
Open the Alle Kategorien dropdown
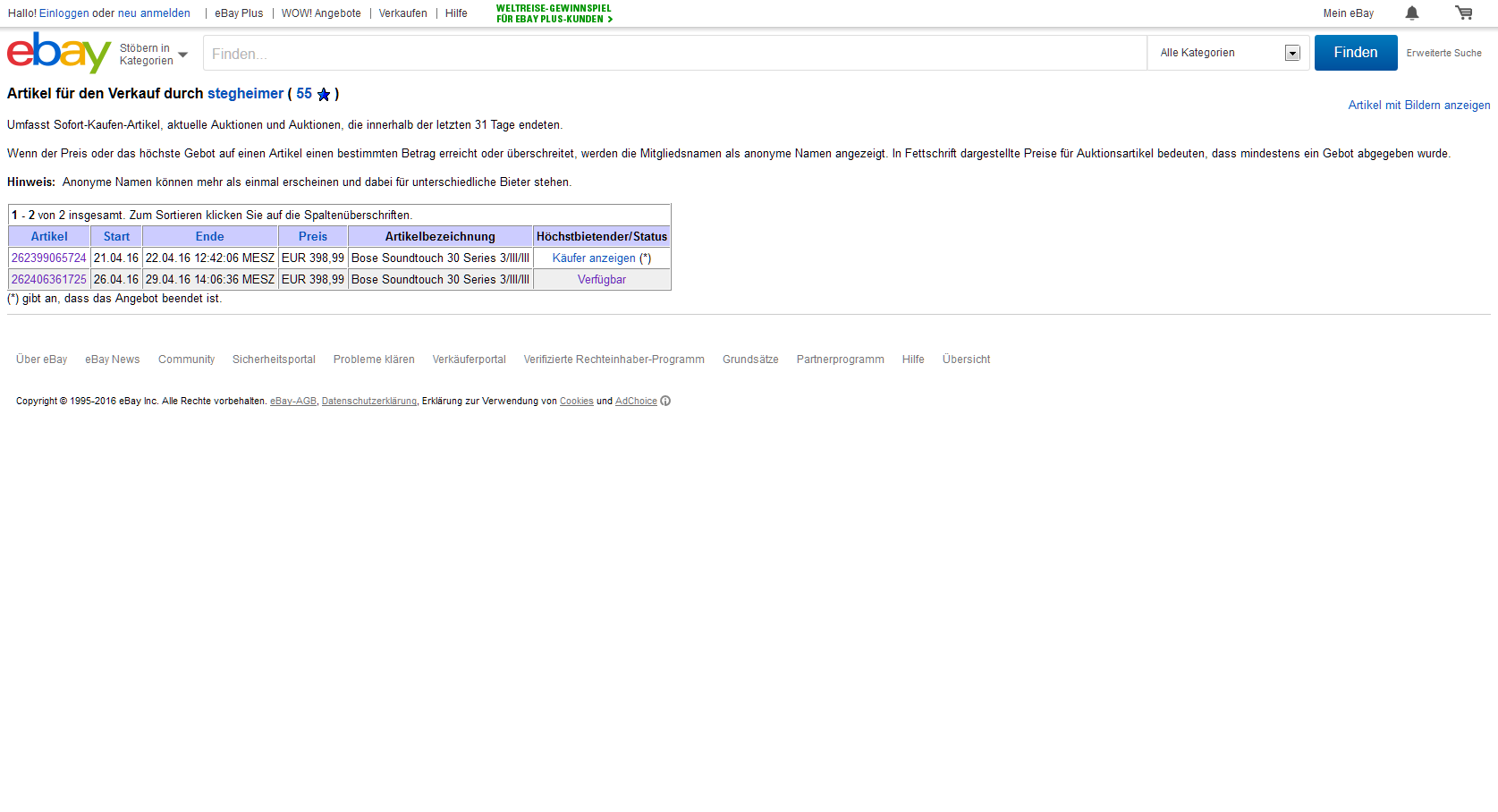pos(1229,53)
